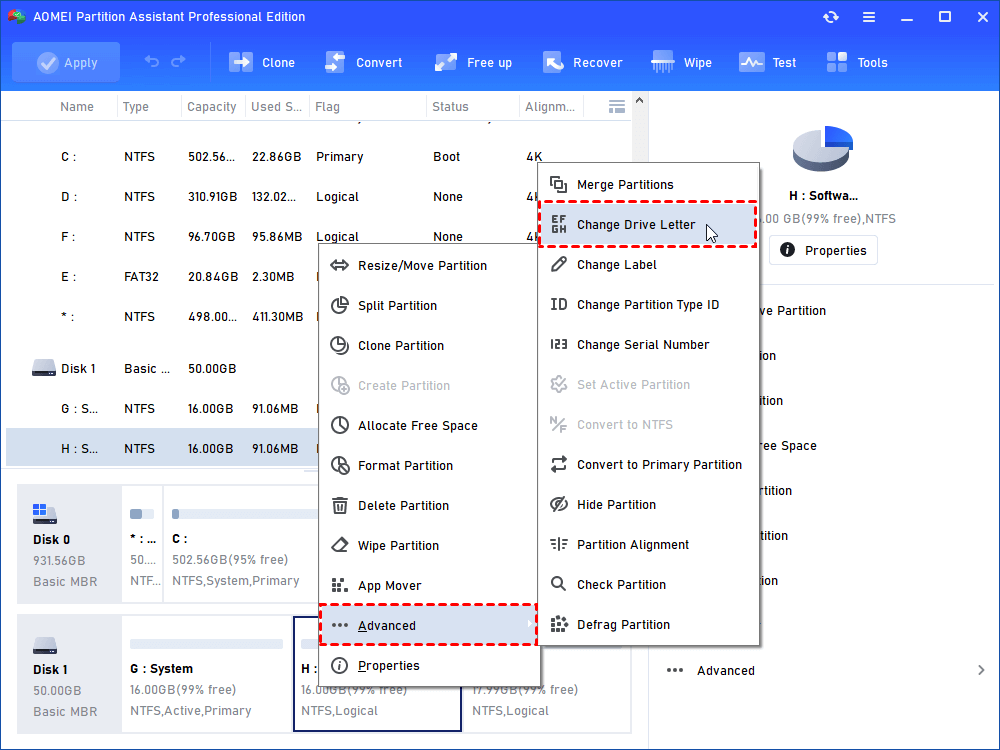This screenshot has height=750, width=1000.
Task: Choose Allocate Free Space option
Action: (x=429, y=425)
